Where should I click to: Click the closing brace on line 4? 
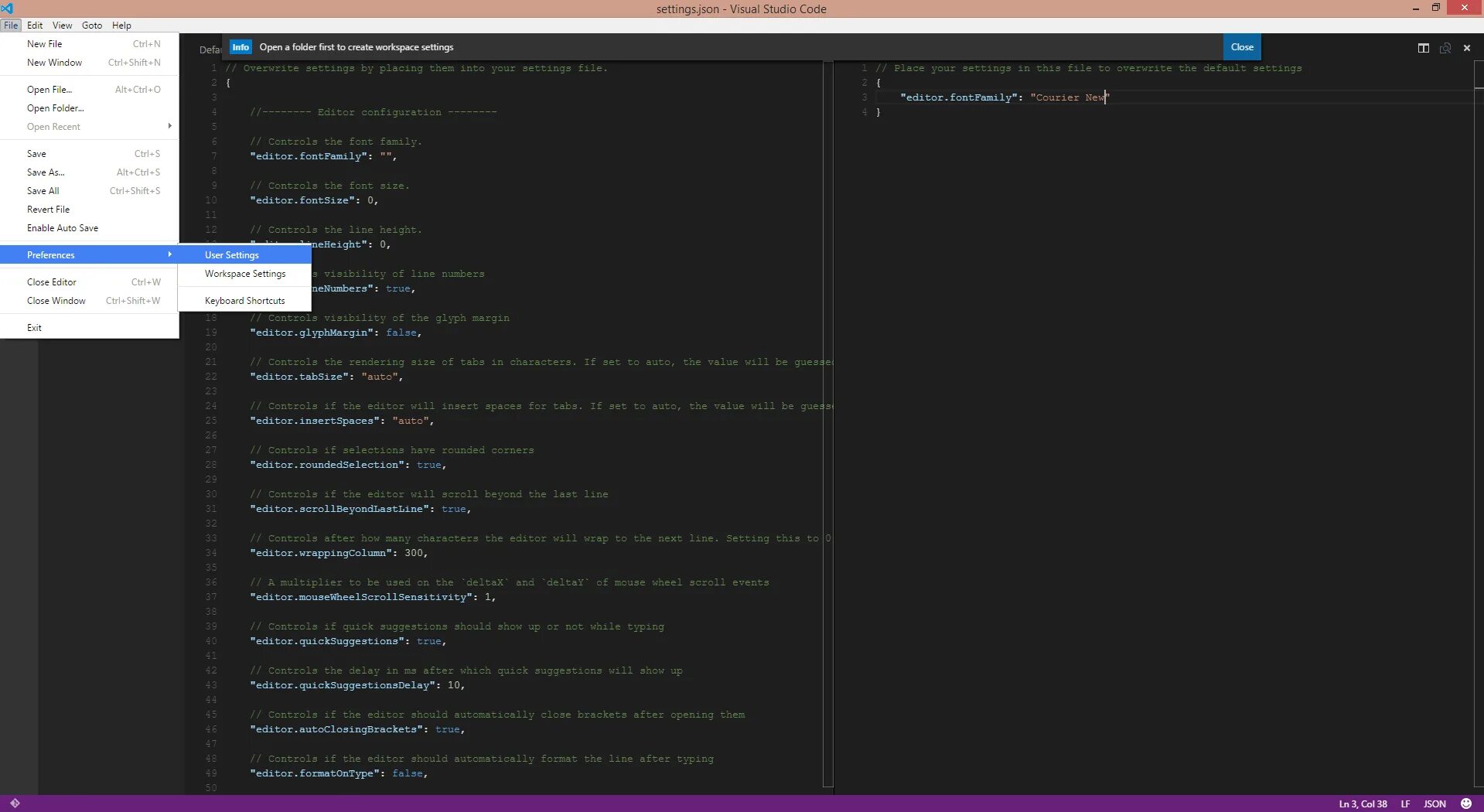pyautogui.click(x=878, y=112)
